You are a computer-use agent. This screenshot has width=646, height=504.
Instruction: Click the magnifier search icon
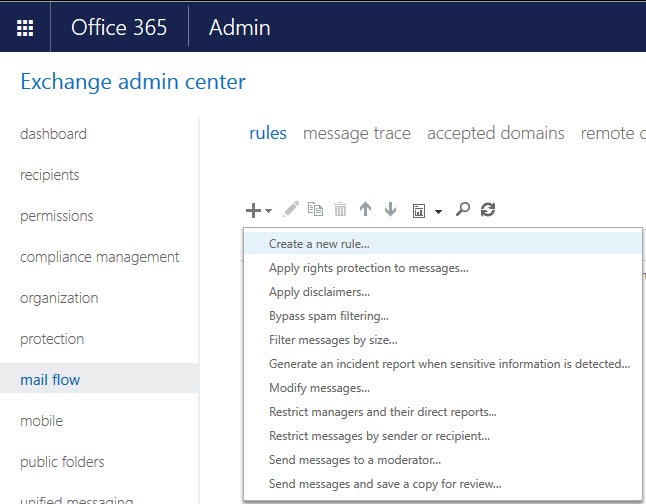[463, 209]
